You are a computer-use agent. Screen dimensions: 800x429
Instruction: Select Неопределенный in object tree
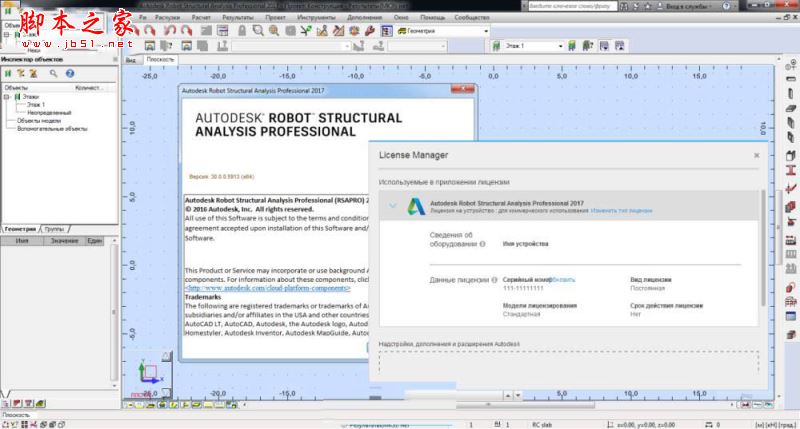[x=49, y=113]
